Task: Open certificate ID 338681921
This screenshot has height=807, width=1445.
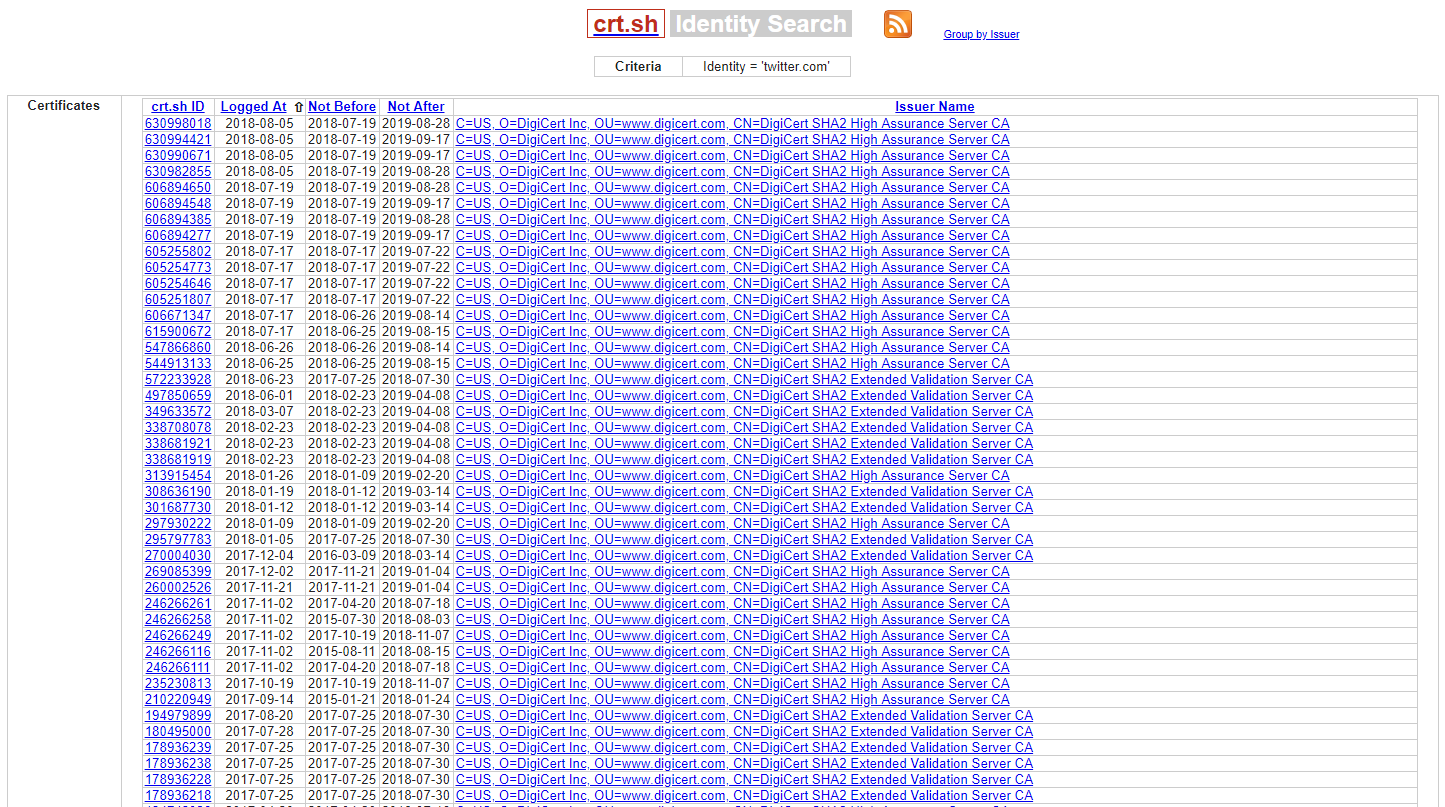Action: (178, 444)
